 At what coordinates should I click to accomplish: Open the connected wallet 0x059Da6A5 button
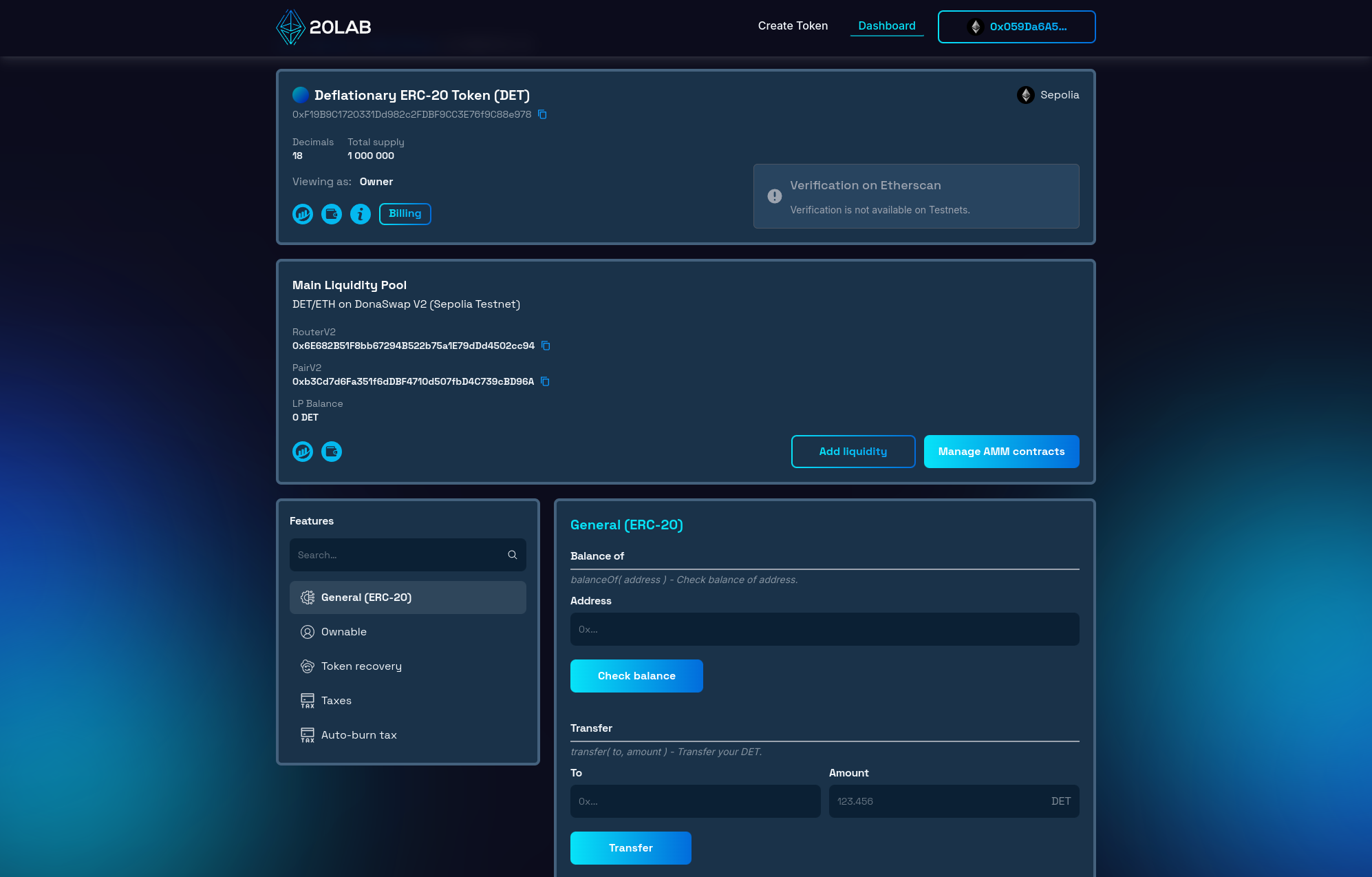1016,27
